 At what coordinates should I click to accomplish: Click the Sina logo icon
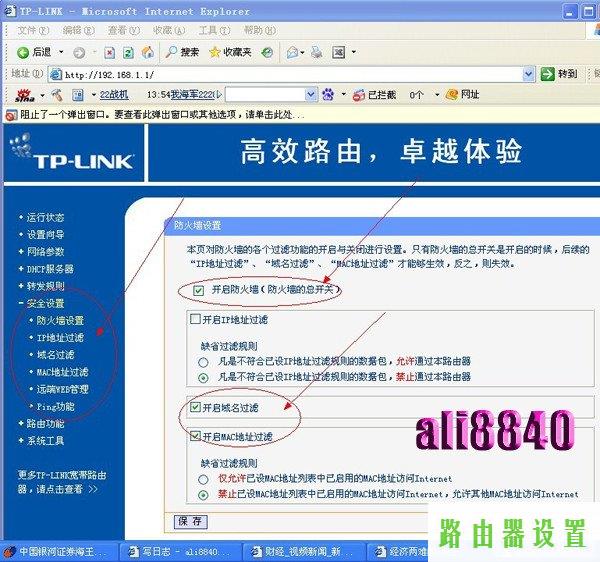coord(25,95)
